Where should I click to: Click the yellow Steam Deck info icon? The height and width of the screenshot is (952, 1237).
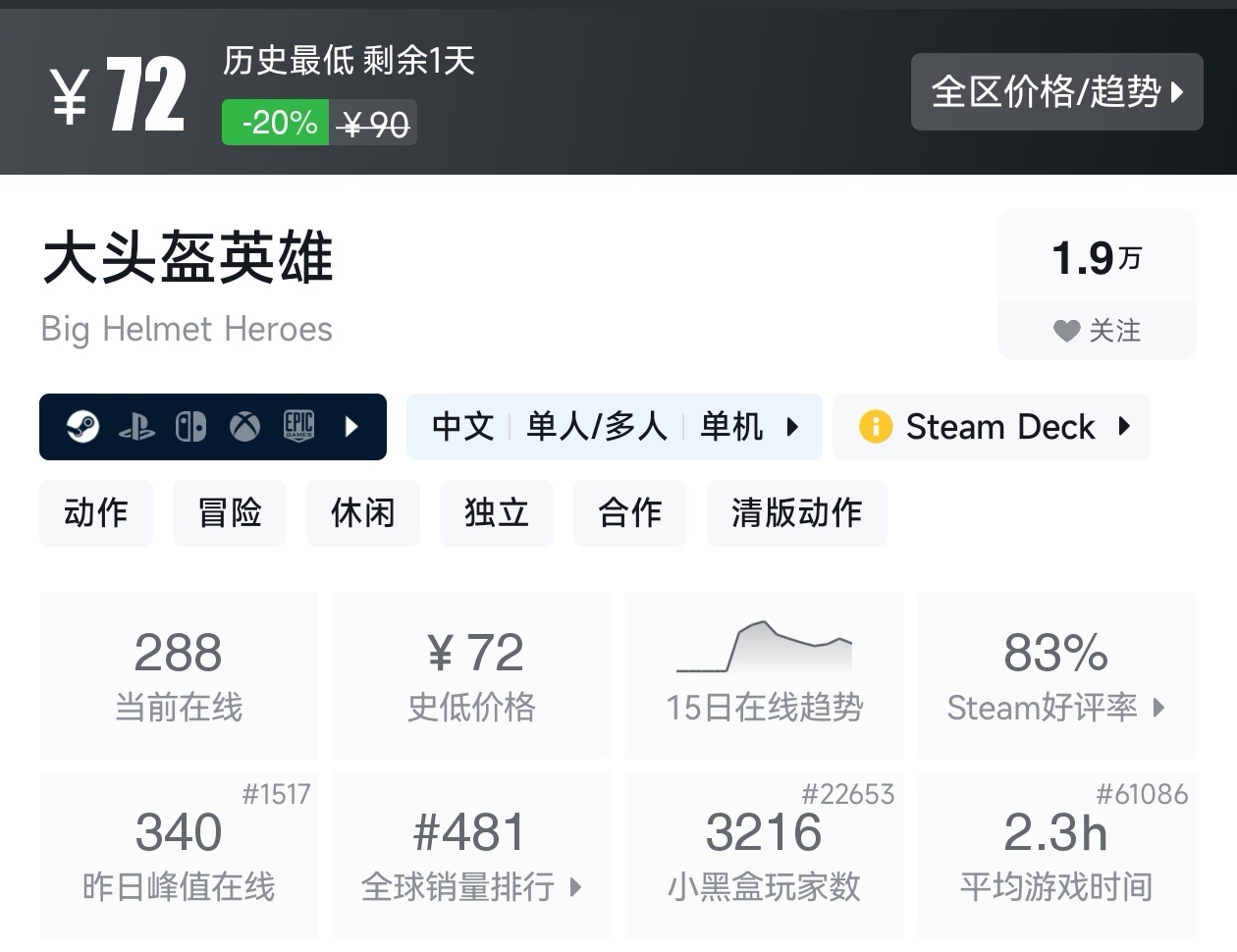point(875,427)
